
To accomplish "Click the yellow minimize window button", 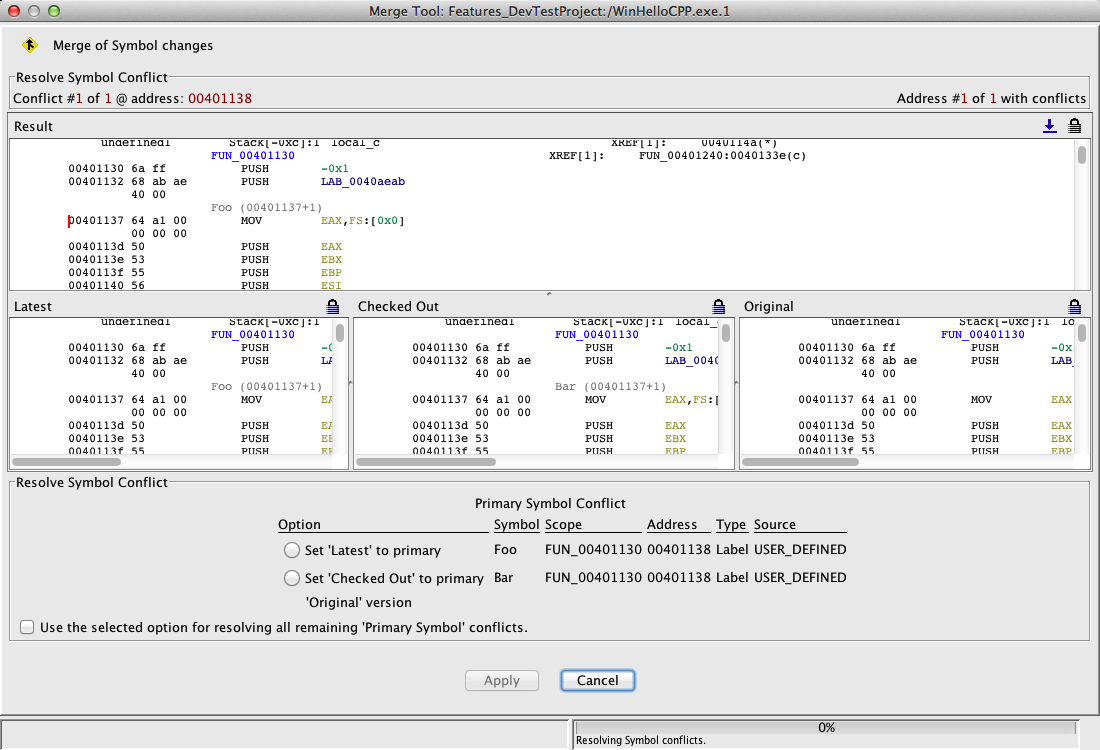I will point(34,10).
